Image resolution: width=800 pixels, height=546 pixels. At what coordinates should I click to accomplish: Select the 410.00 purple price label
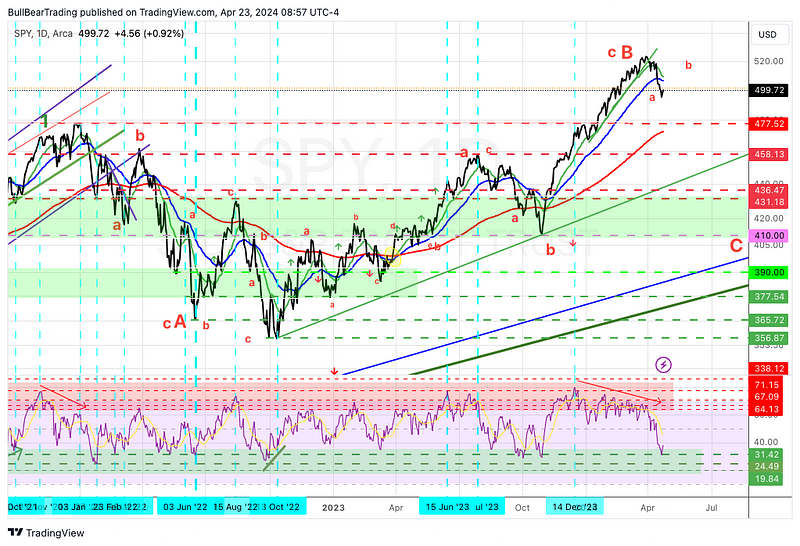[x=769, y=235]
